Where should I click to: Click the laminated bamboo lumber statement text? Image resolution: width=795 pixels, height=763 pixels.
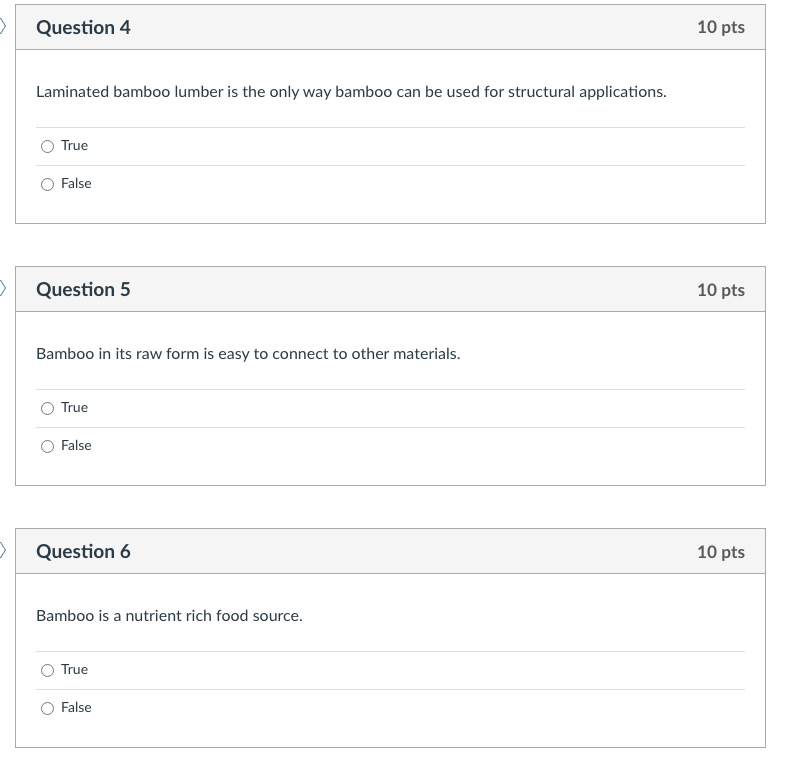coord(351,92)
